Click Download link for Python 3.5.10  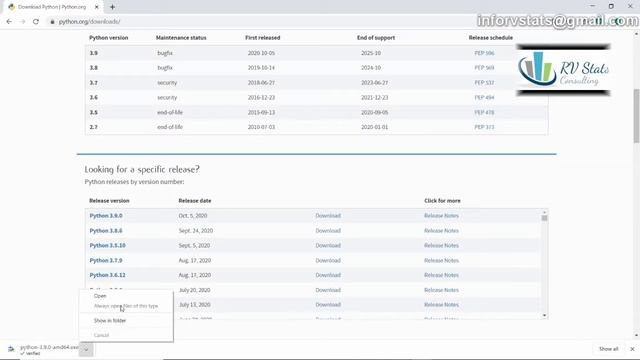tap(328, 245)
